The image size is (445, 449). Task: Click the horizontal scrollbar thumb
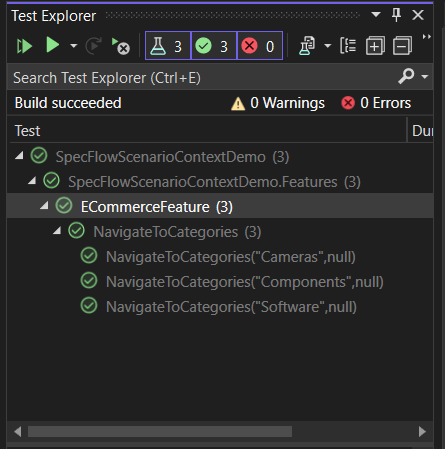160,431
